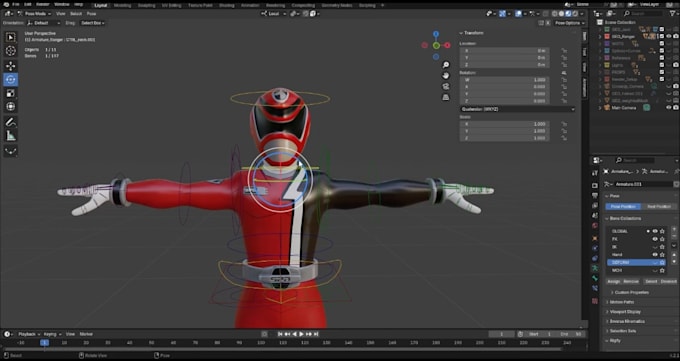This screenshot has height=361, width=680.
Task: Open the Orientation Default dropdown
Action: [x=43, y=23]
